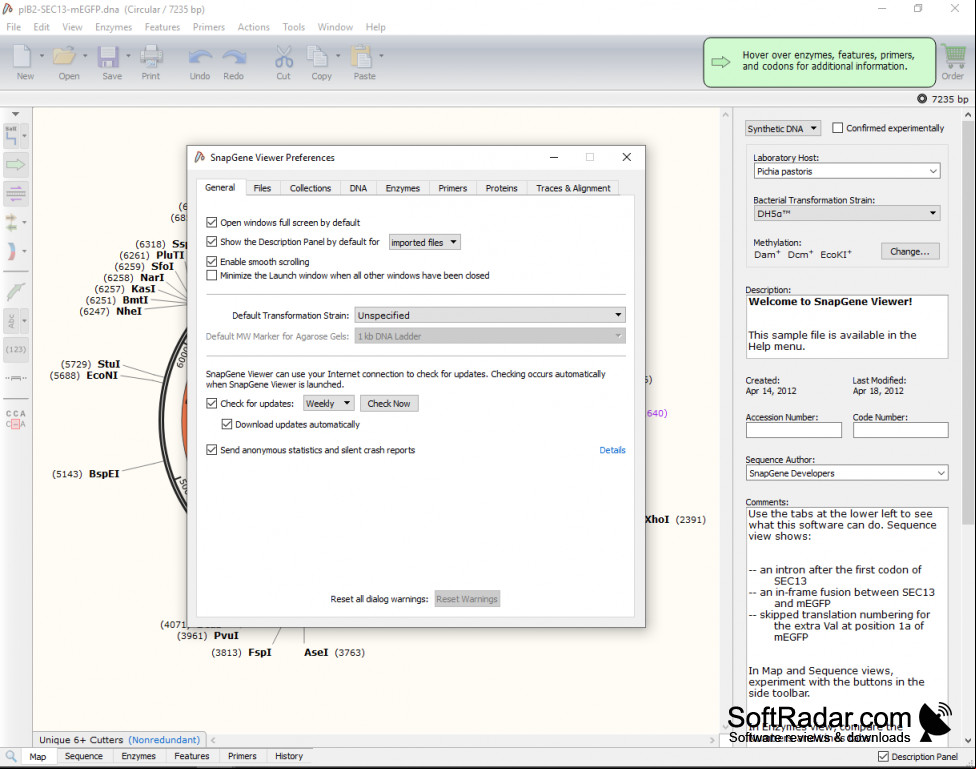Click the Save disk icon

click(x=108, y=56)
